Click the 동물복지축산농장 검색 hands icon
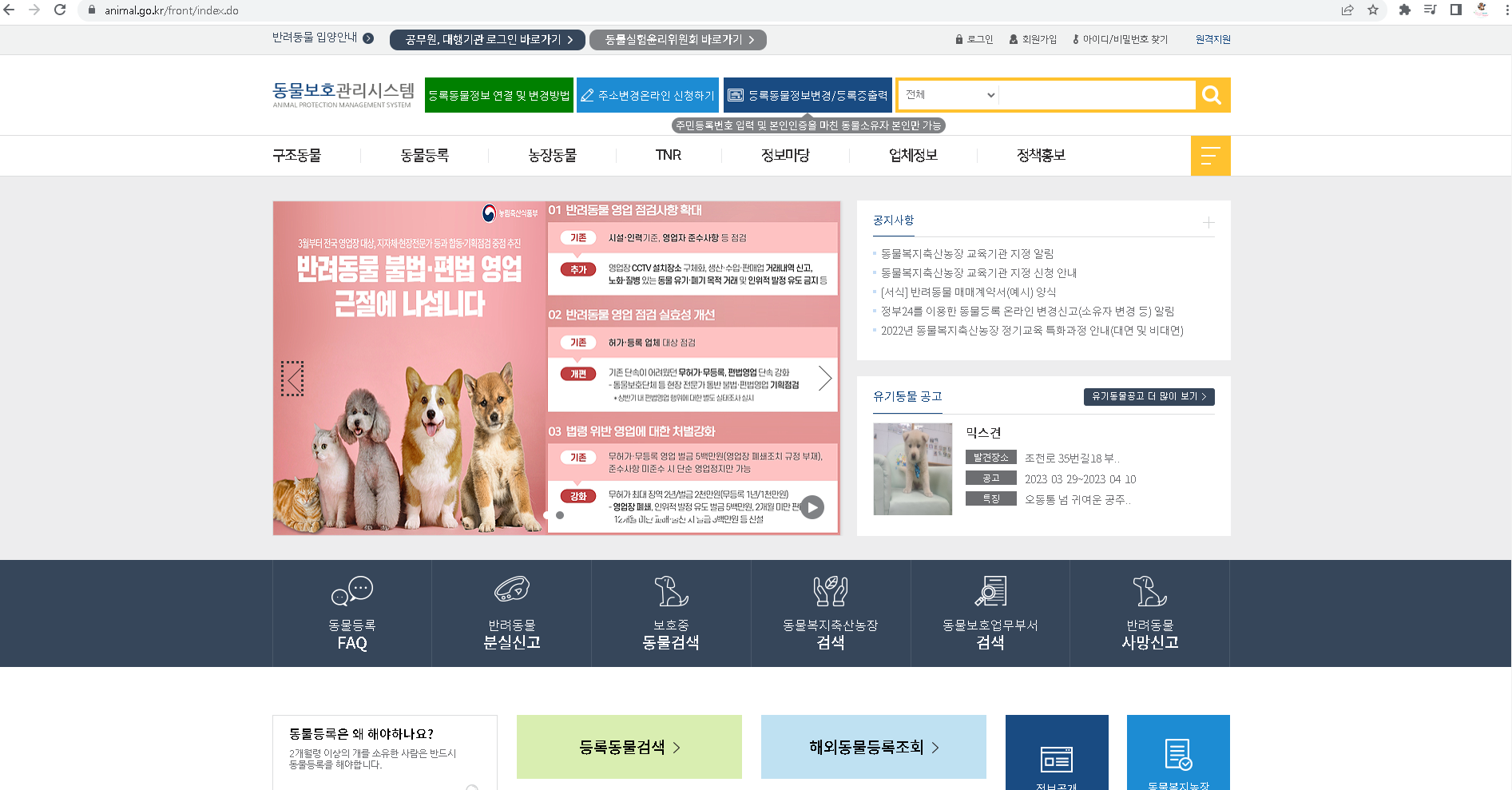The image size is (1512, 790). (x=830, y=592)
